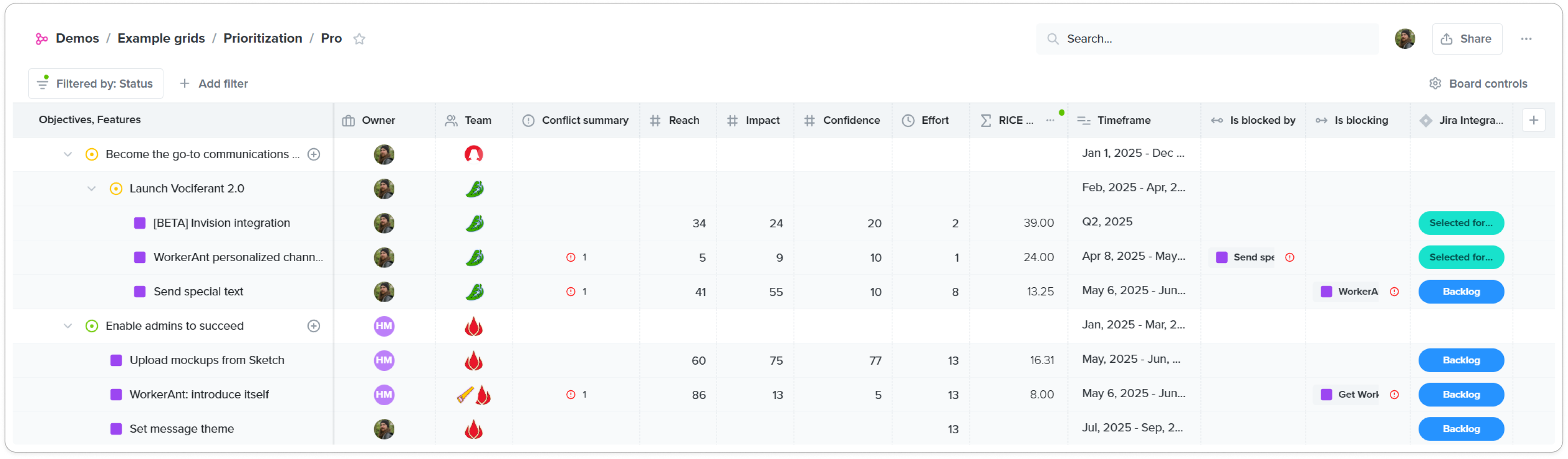
Task: Click red alert icon next to Get Work chip
Action: (1394, 394)
